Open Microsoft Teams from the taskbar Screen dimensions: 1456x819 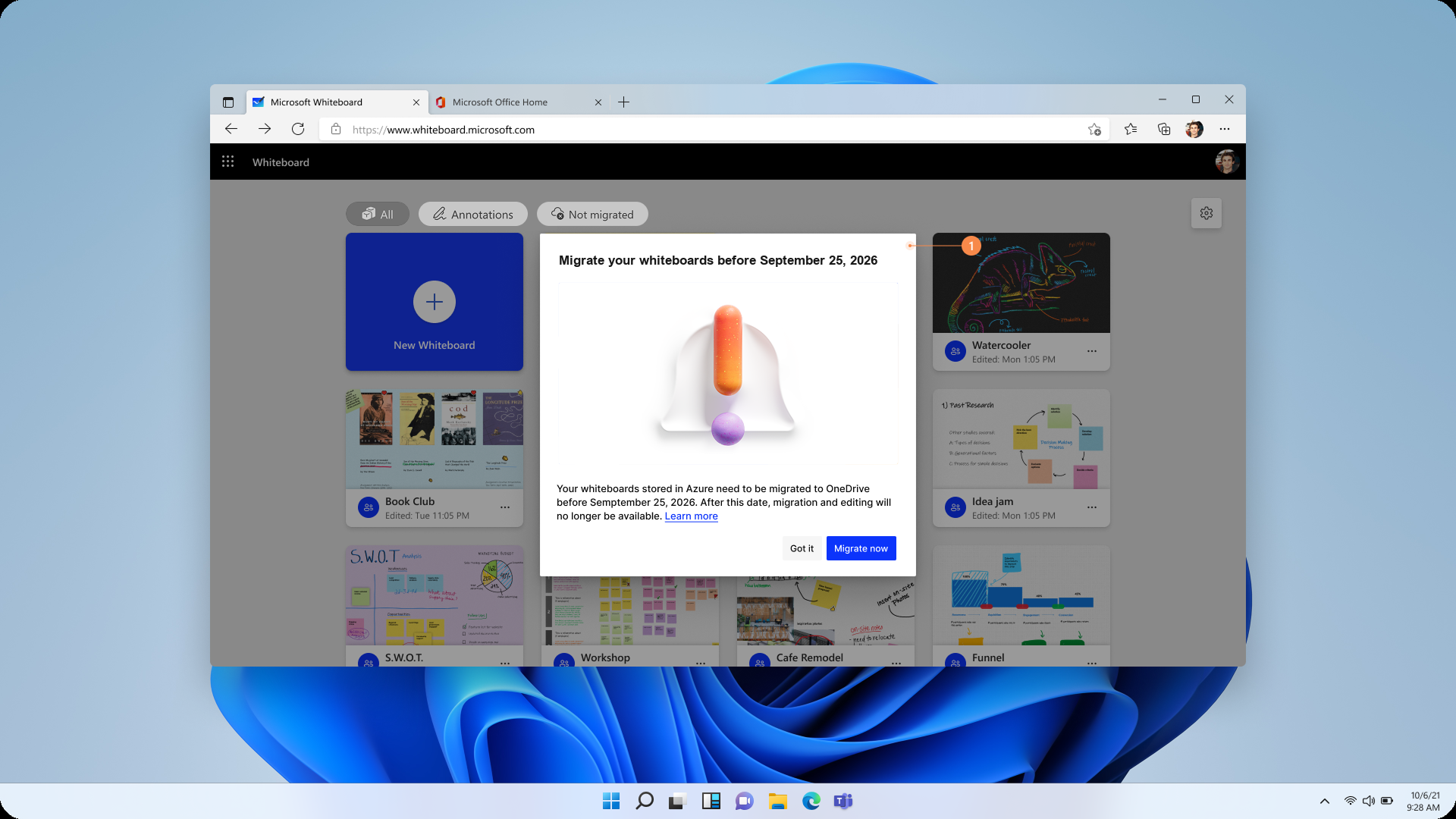click(x=843, y=801)
